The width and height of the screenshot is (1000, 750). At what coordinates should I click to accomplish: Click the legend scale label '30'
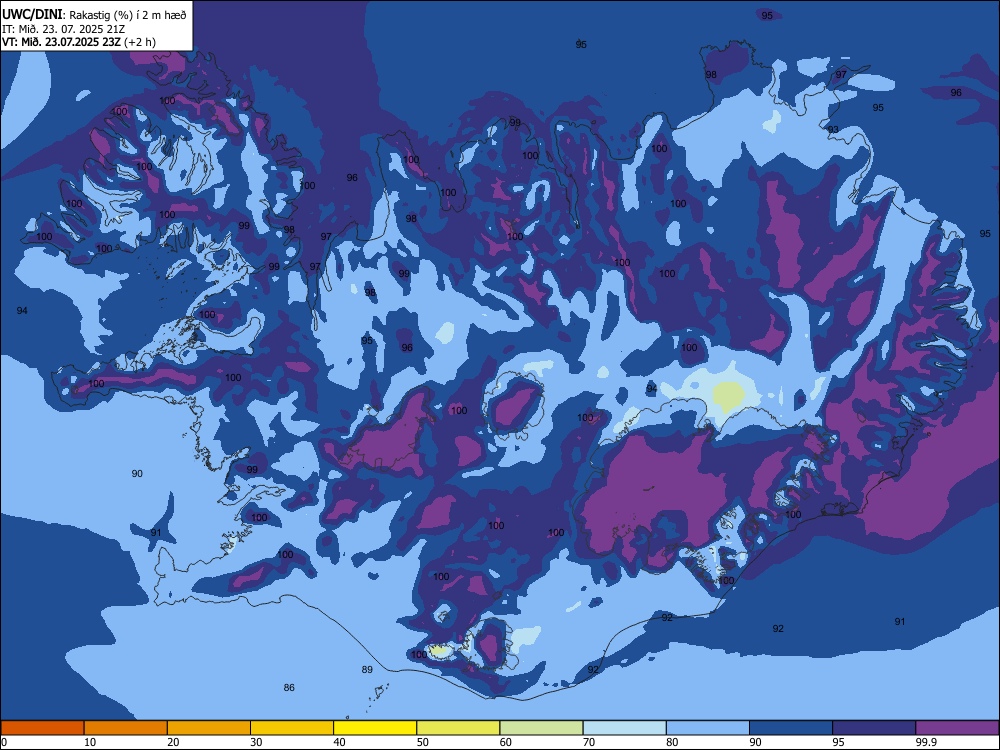(256, 742)
